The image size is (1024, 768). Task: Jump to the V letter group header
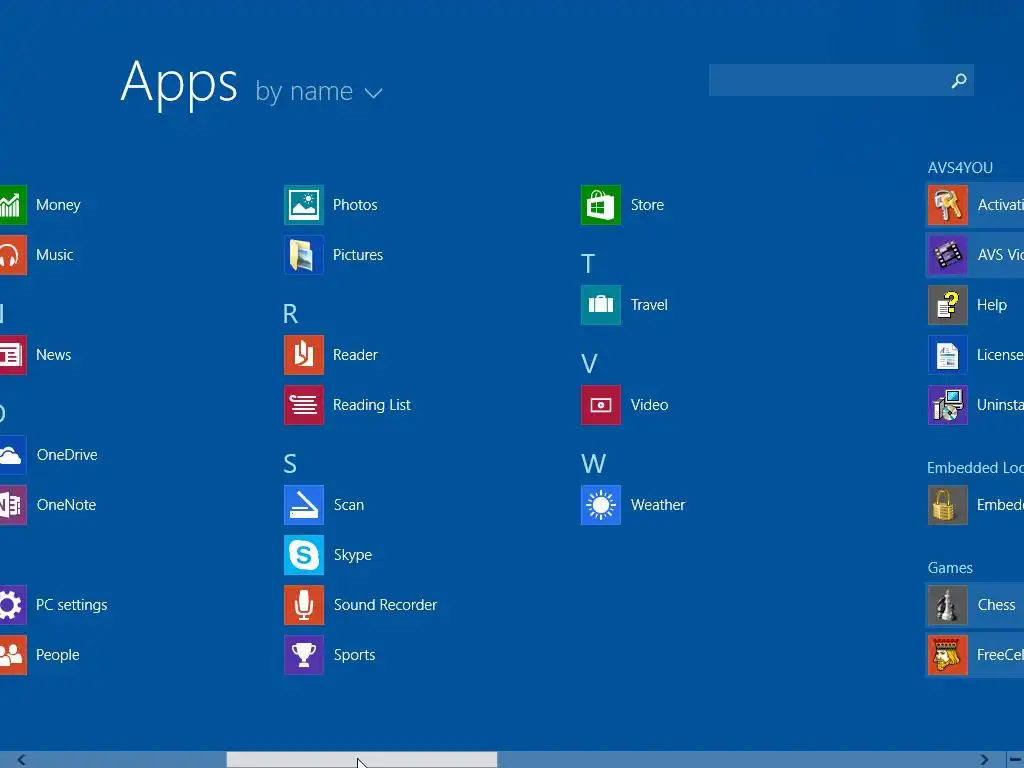point(589,364)
